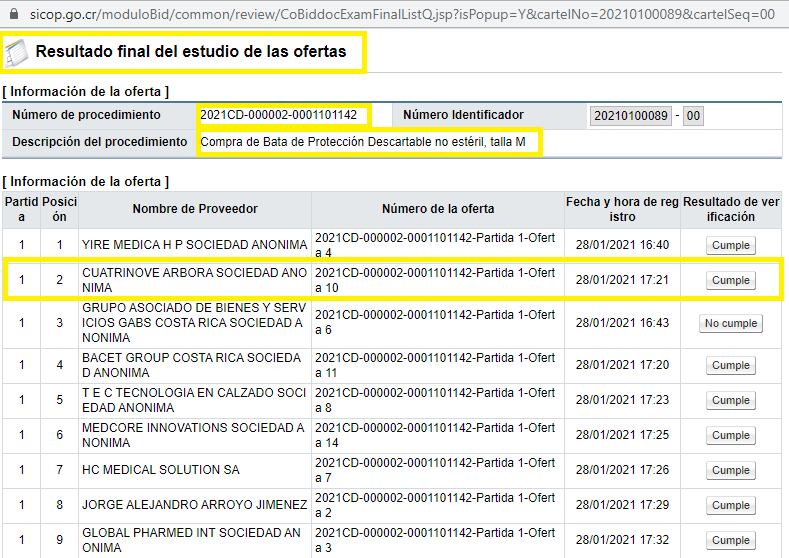
Task: Open Cumple result for CUATRINOVE ARBORA
Action: 731,280
